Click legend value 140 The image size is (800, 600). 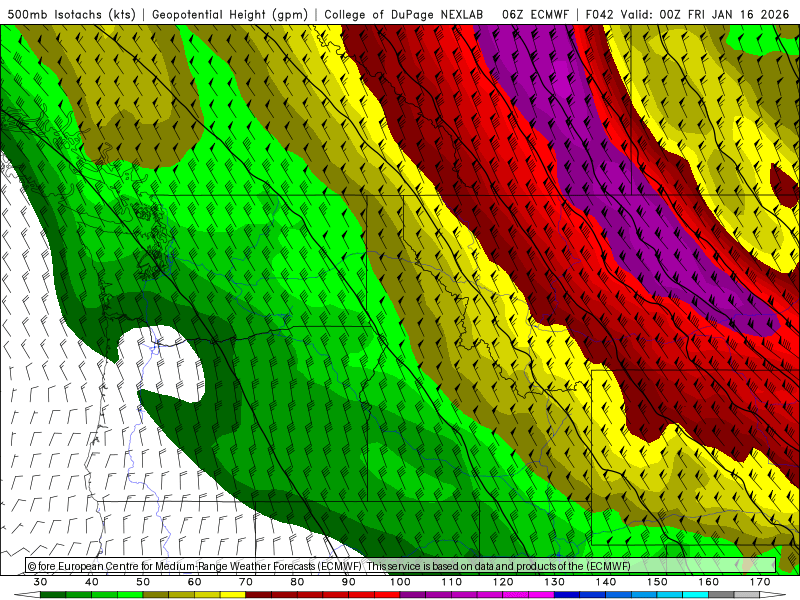point(606,582)
